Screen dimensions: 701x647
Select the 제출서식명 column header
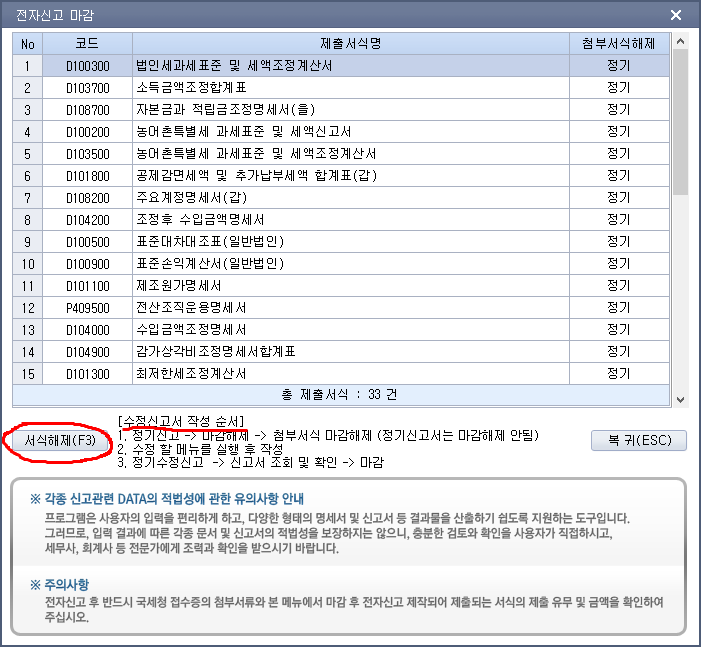click(351, 44)
